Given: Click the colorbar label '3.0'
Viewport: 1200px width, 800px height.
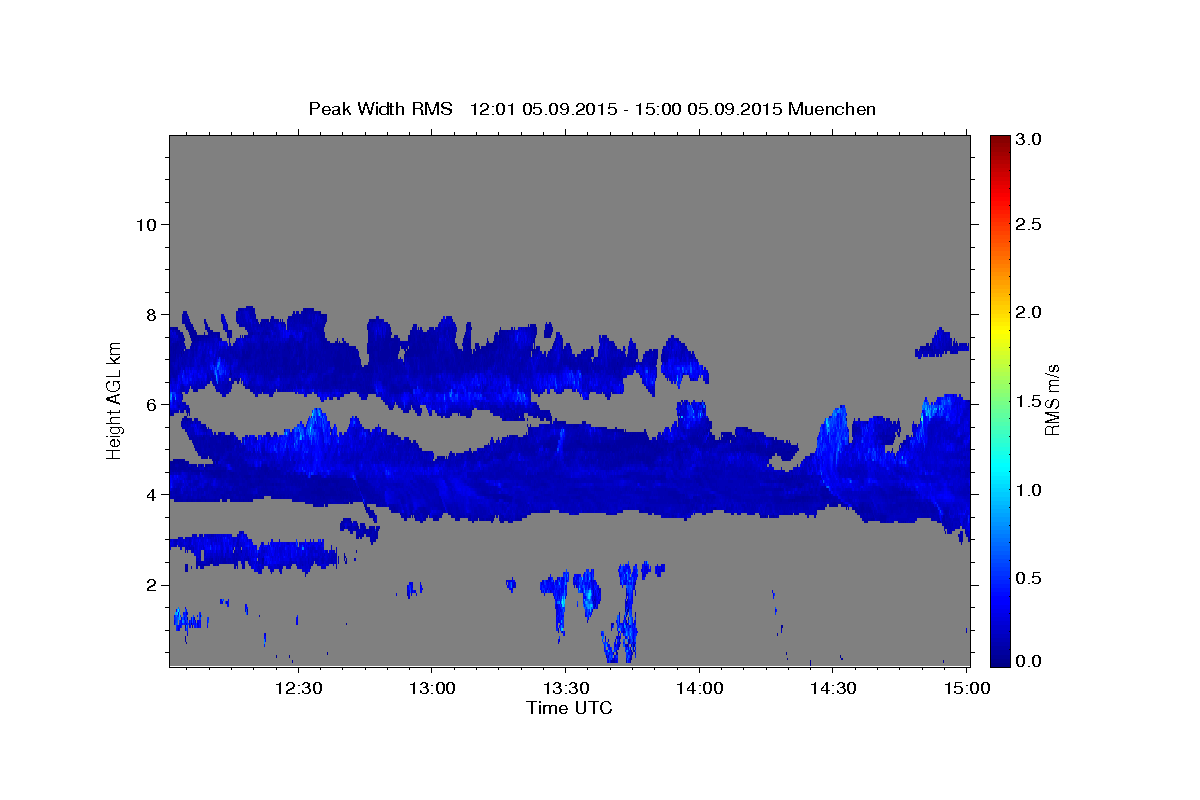Looking at the screenshot, I should coord(1028,140).
